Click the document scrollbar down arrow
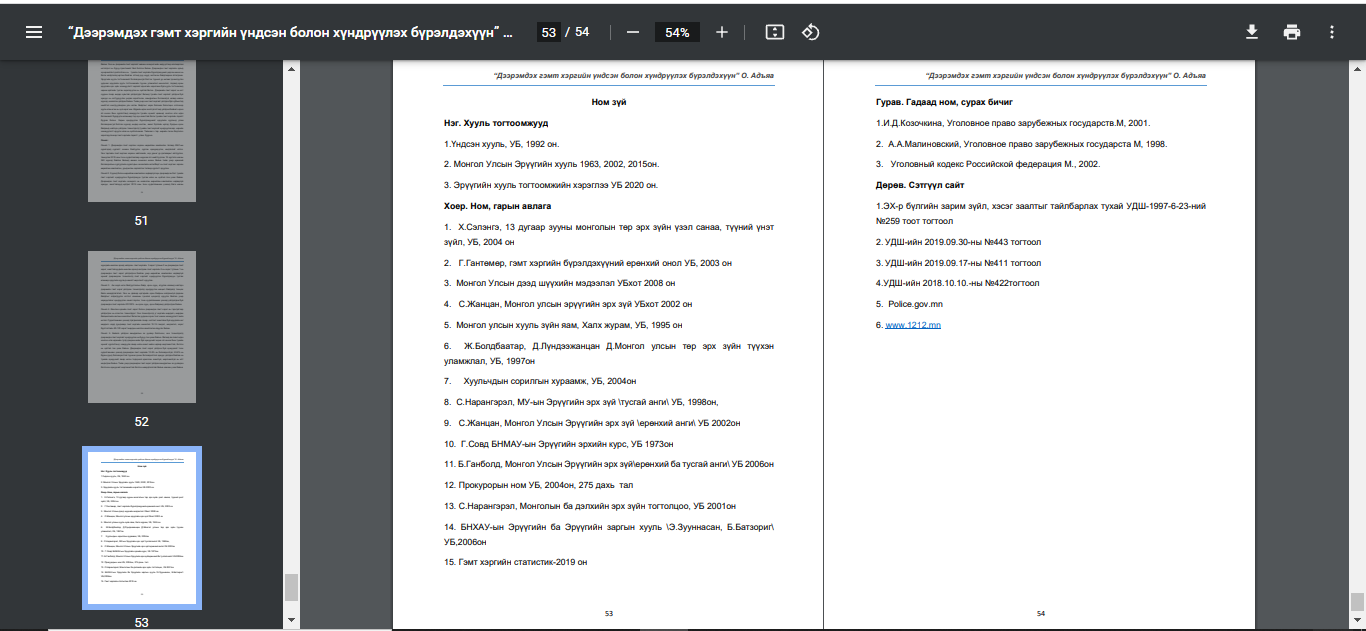Image resolution: width=1366 pixels, height=631 pixels. click(1357, 620)
